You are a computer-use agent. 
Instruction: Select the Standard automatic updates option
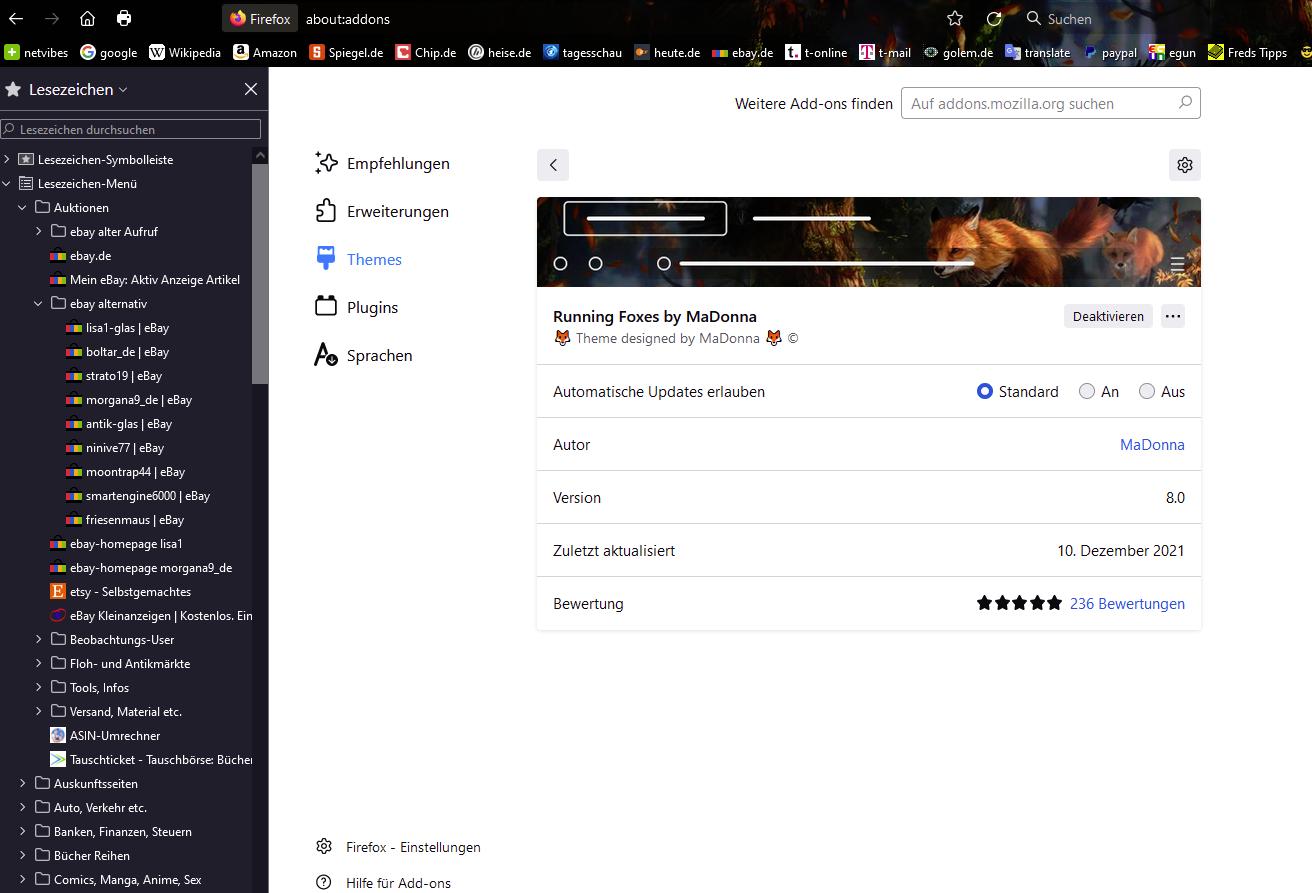coord(985,392)
